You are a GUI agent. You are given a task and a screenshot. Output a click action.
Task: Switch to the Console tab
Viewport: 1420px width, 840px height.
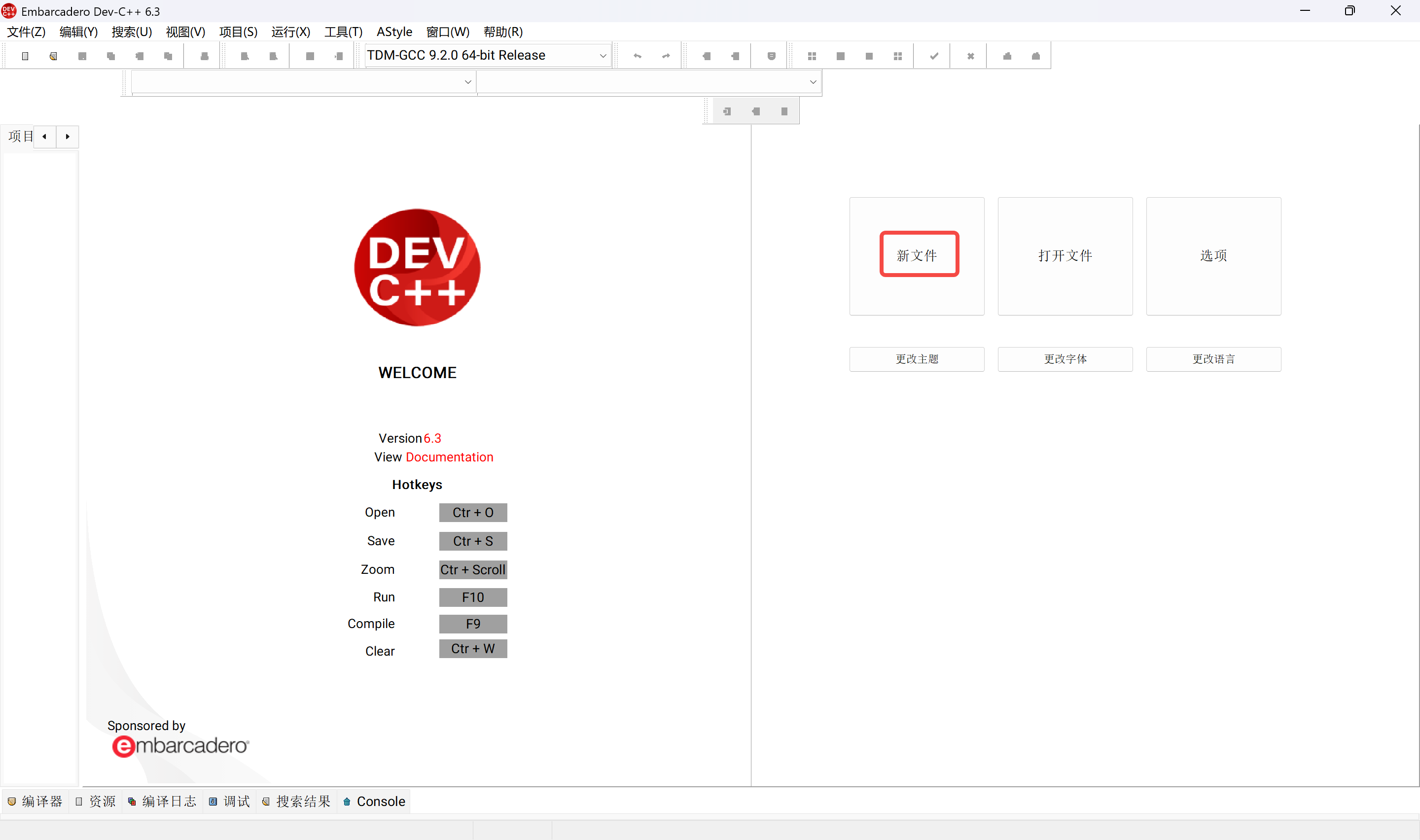click(x=374, y=801)
